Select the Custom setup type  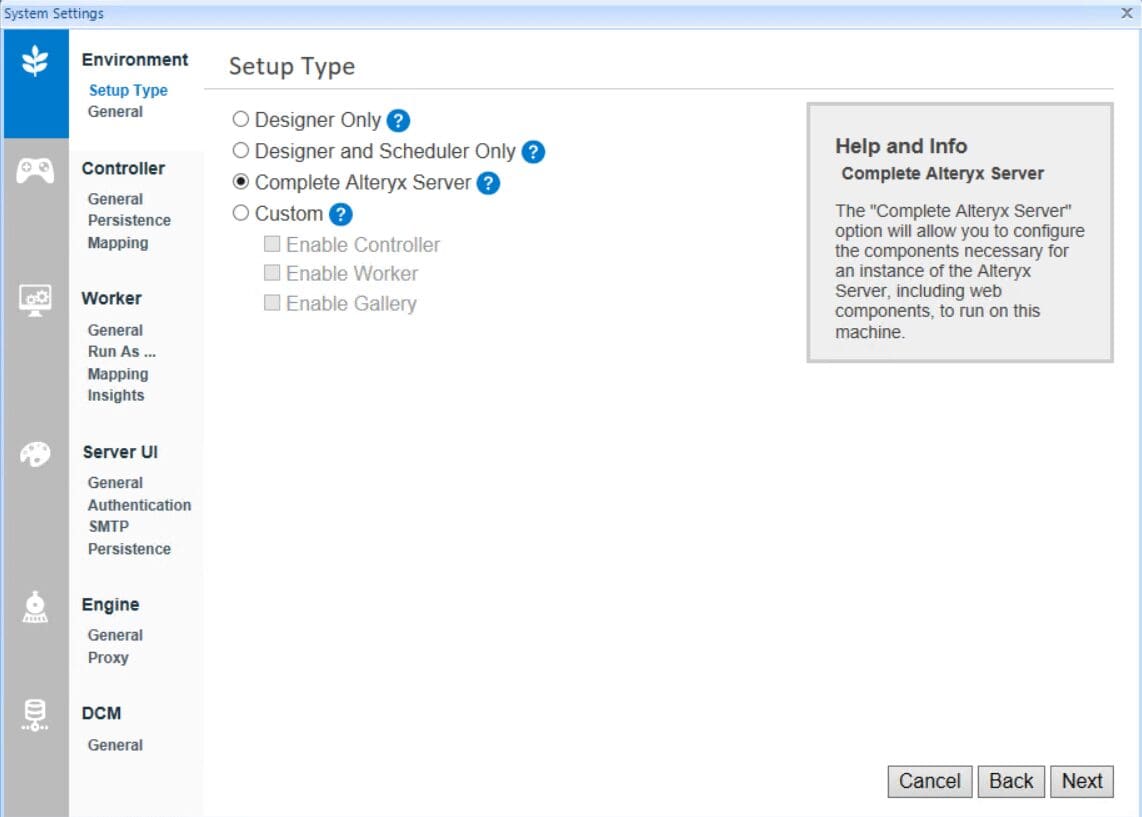pyautogui.click(x=240, y=213)
